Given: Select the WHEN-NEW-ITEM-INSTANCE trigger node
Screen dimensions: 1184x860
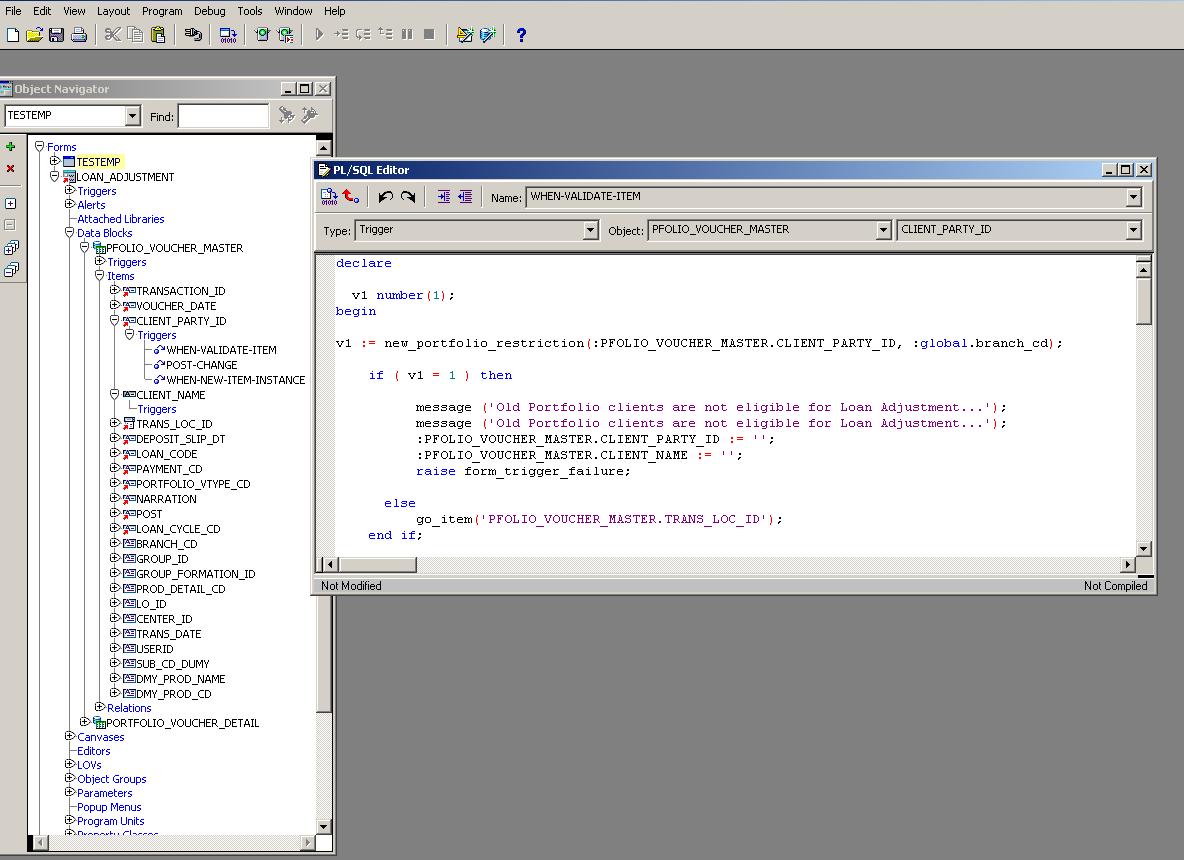Looking at the screenshot, I should coord(236,380).
